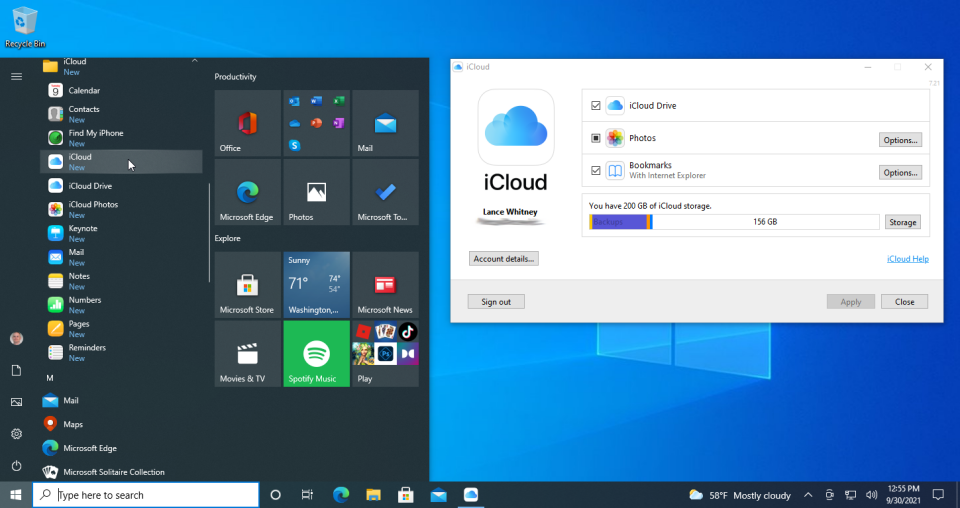
Task: Open Pictures icon in Start sidebar
Action: (x=17, y=402)
